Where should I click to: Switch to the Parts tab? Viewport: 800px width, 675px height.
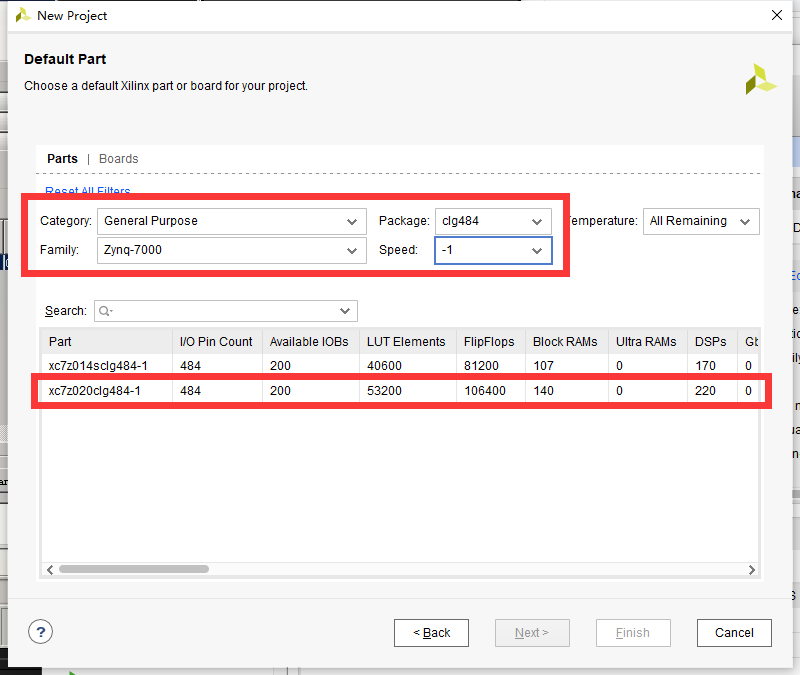[x=62, y=159]
